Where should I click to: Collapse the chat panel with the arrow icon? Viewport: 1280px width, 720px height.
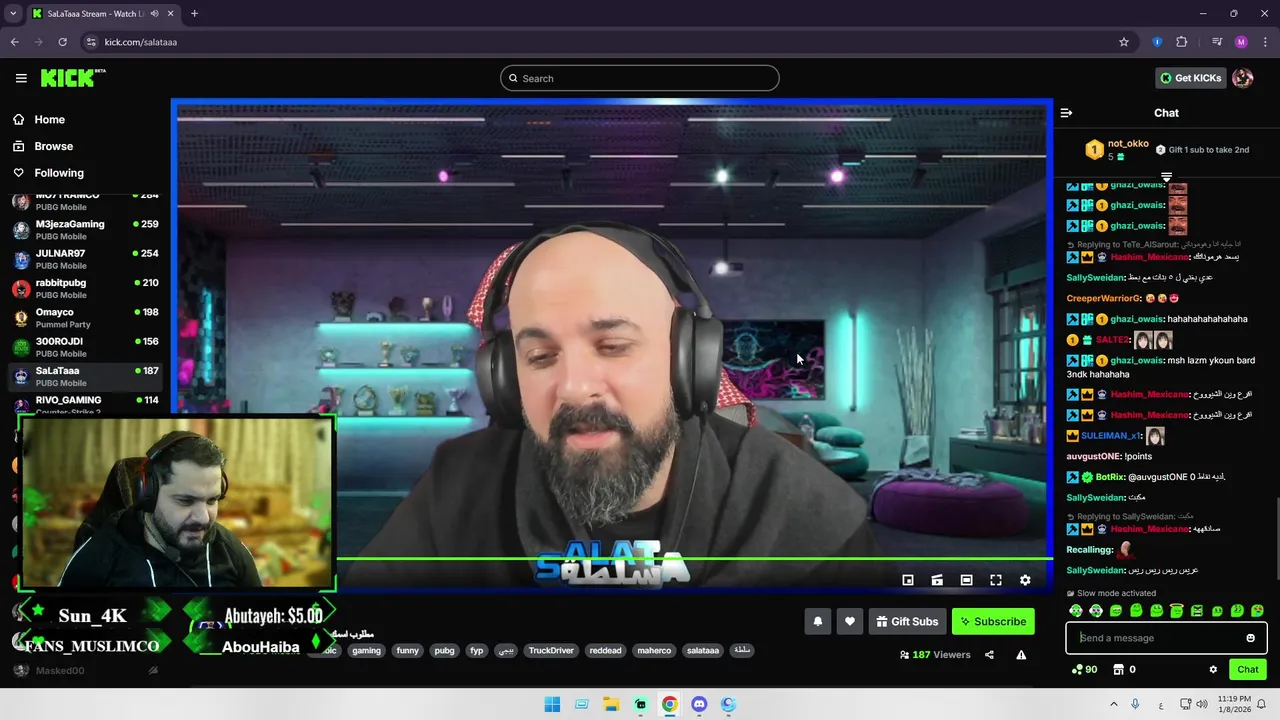click(1066, 113)
